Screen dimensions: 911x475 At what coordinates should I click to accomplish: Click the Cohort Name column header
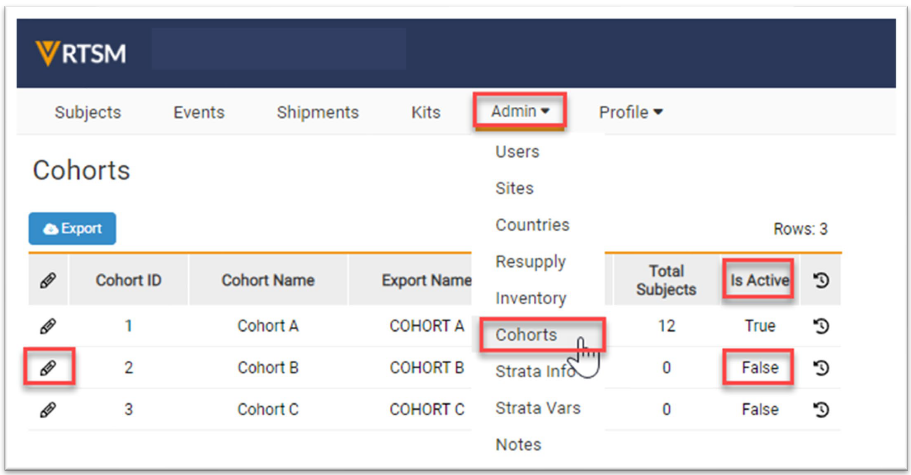pos(268,281)
